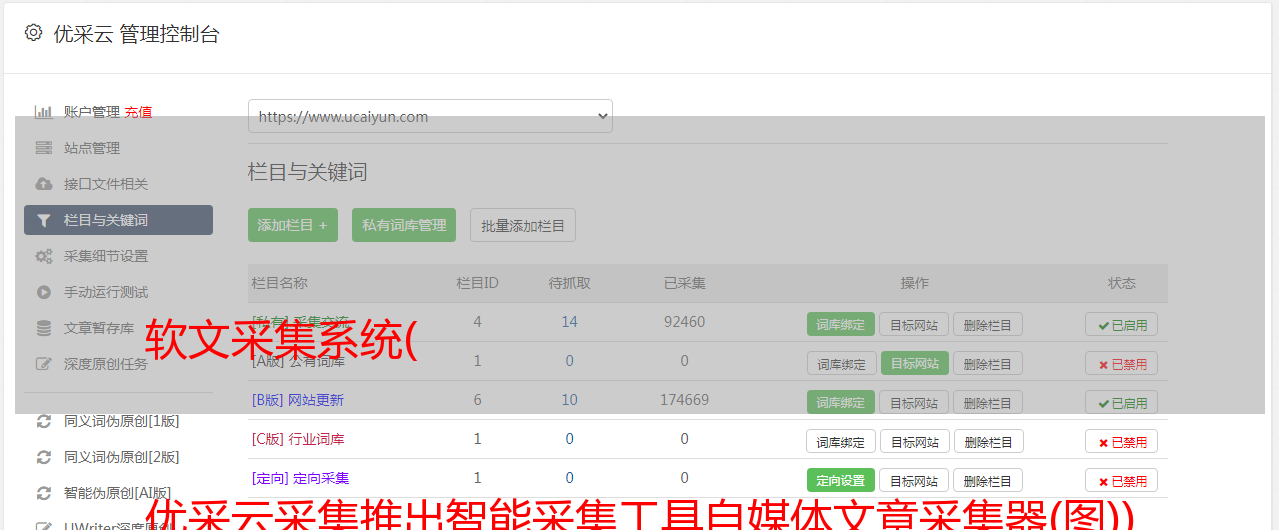1279x530 pixels.
Task: Click the 已采集 column header
Action: tap(685, 283)
